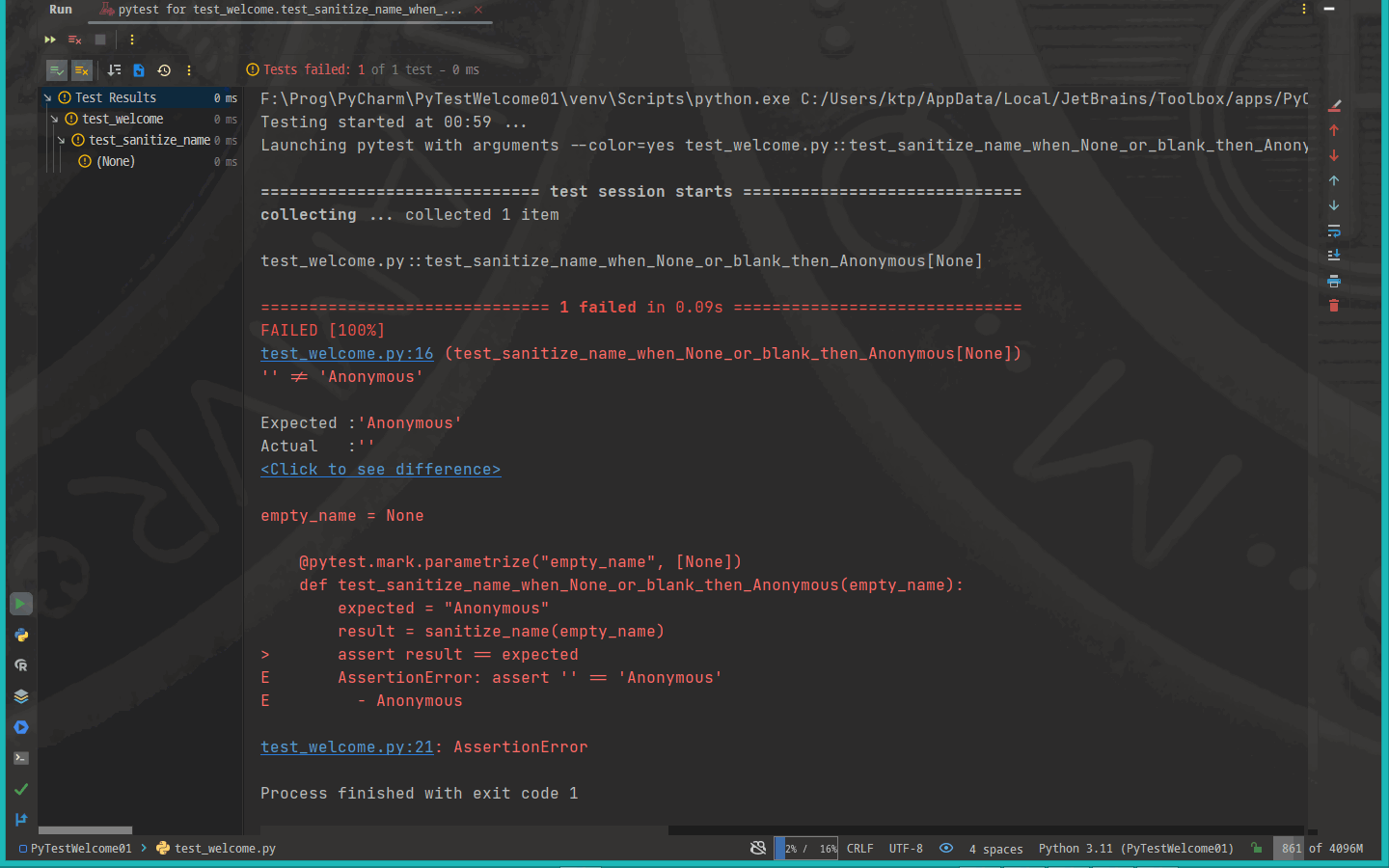Collapse the test_sanitize_name tree node
This screenshot has height=868, width=1389.
[x=61, y=141]
